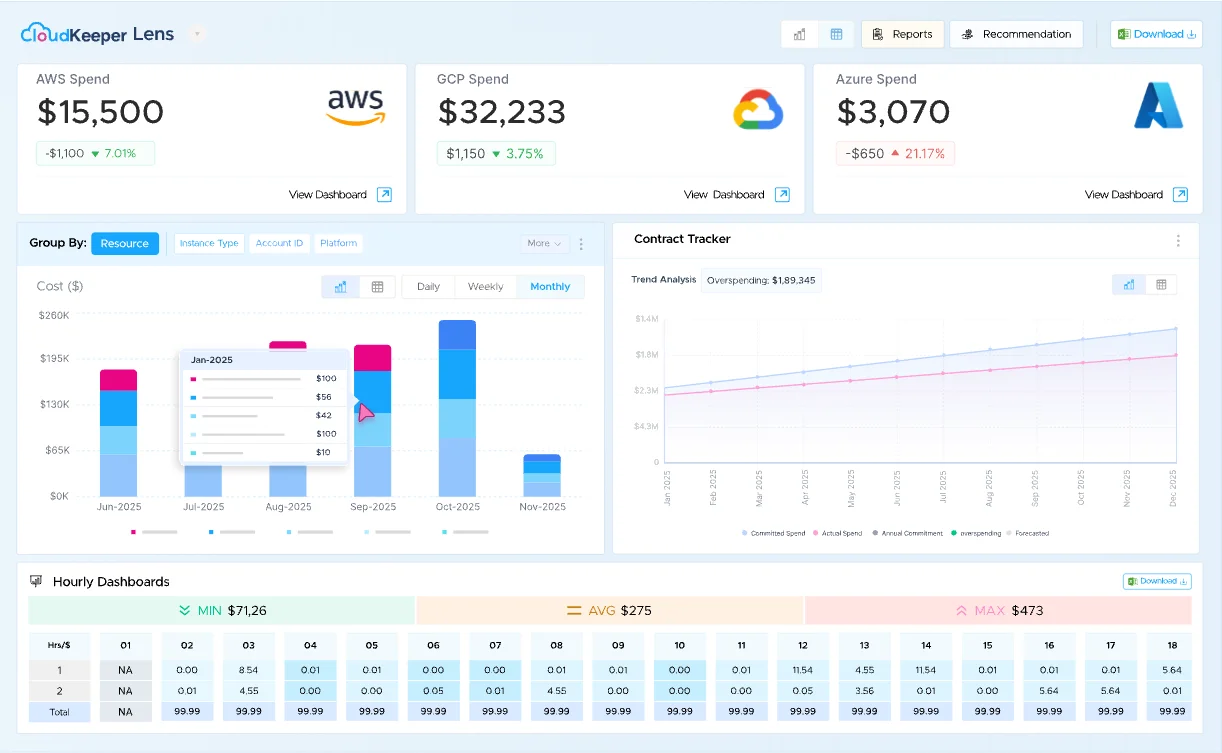
Task: Open Group By panel kebab menu
Action: tap(582, 243)
